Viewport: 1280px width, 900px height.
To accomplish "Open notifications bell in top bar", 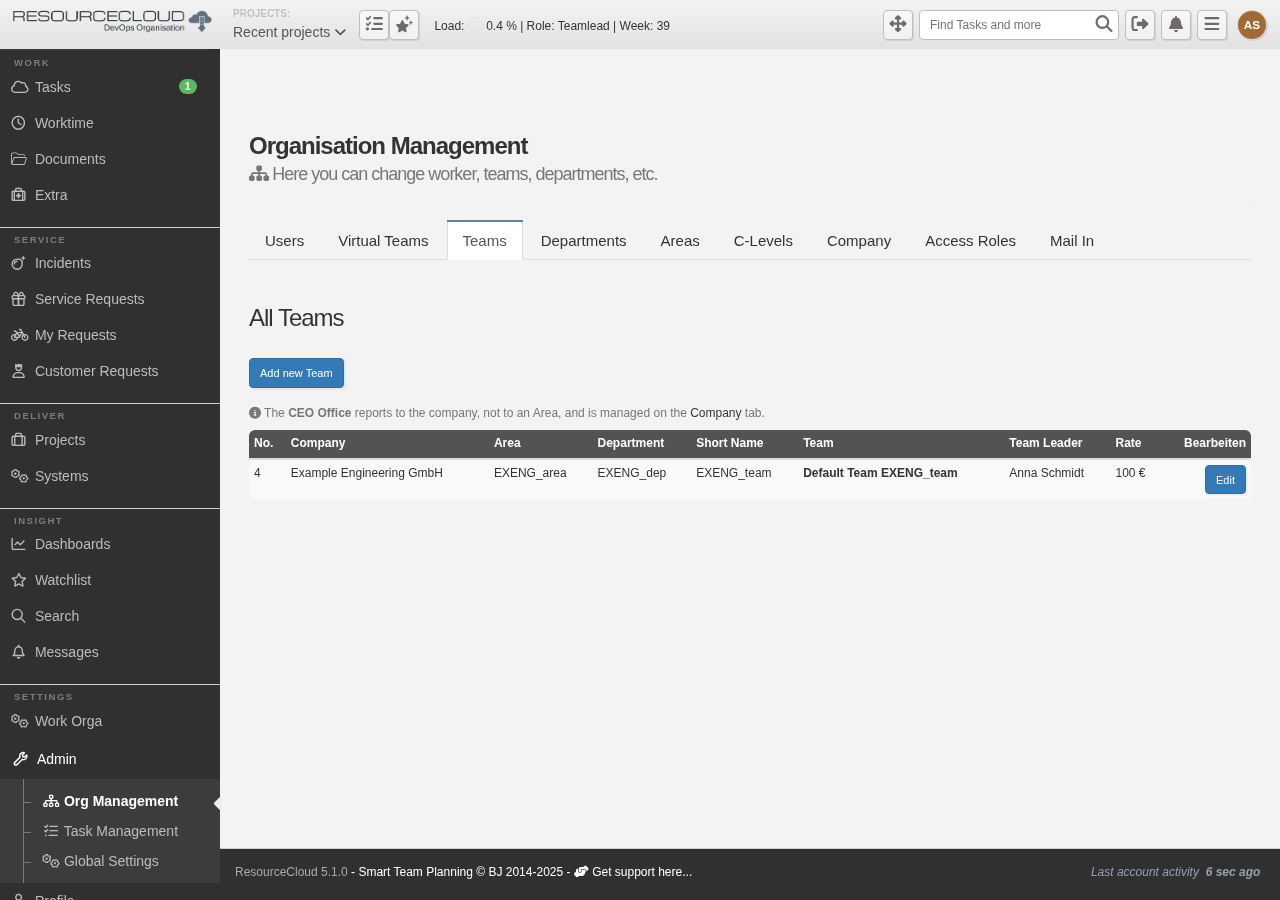I will (x=1176, y=25).
